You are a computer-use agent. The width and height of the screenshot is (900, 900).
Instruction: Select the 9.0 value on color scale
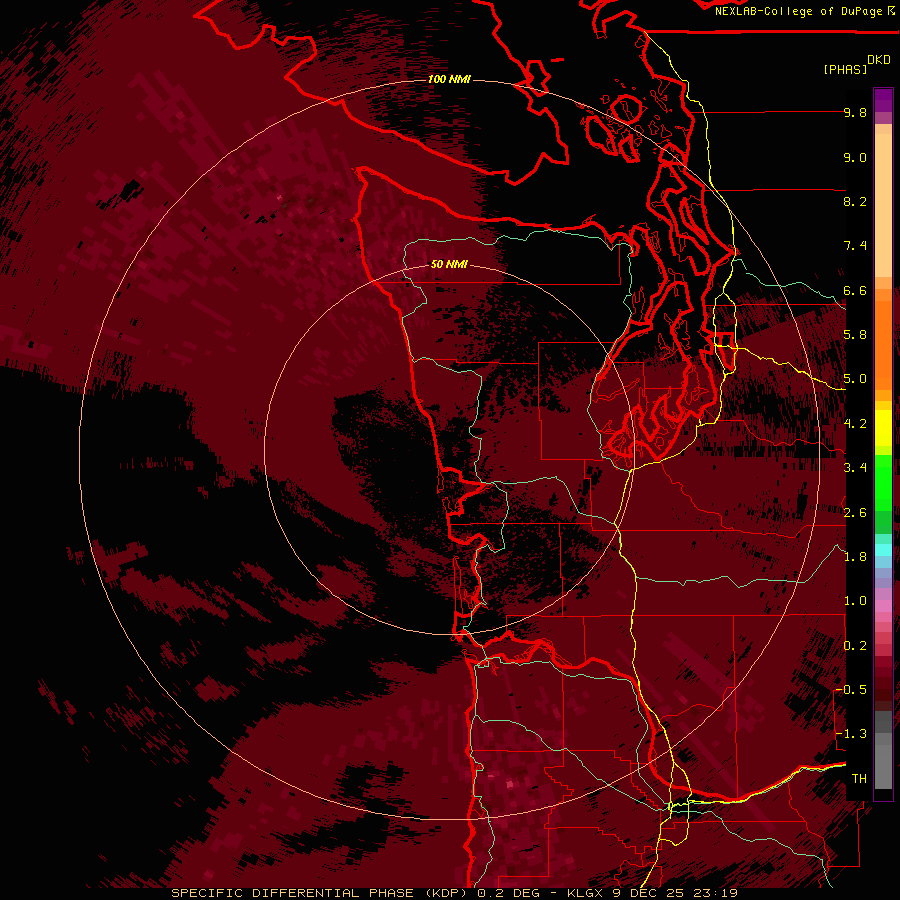pyautogui.click(x=855, y=157)
